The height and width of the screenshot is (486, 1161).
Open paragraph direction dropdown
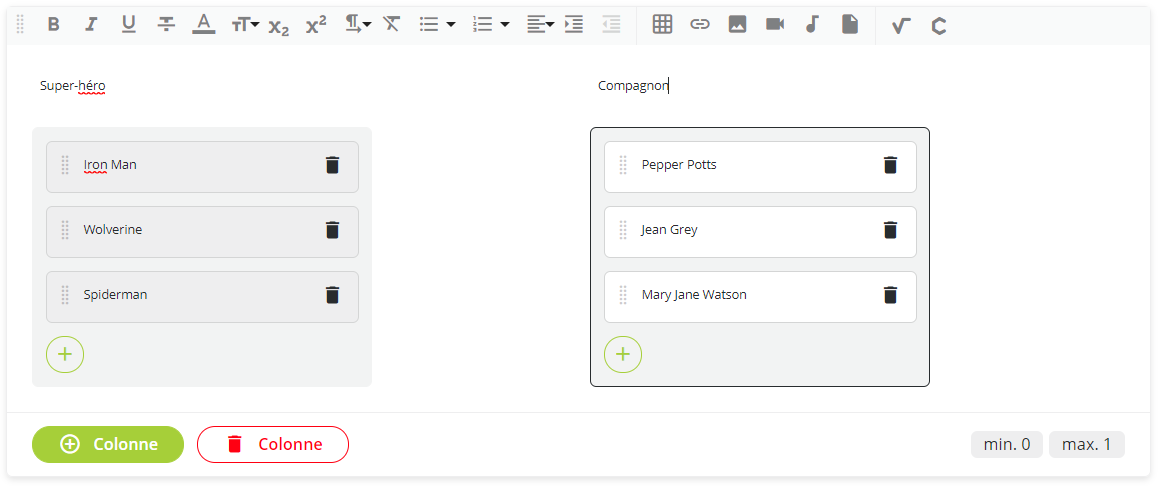click(x=358, y=24)
